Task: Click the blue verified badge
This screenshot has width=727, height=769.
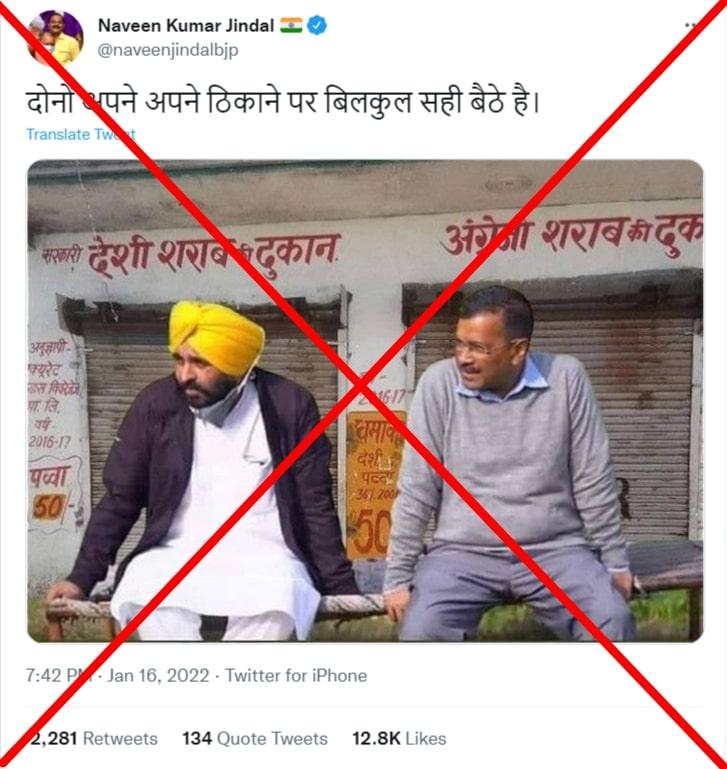Action: [317, 25]
